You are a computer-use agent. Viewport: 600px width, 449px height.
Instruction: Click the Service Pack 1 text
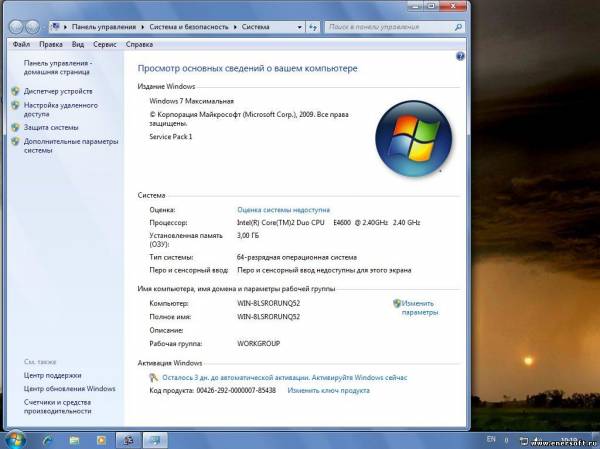tap(171, 137)
